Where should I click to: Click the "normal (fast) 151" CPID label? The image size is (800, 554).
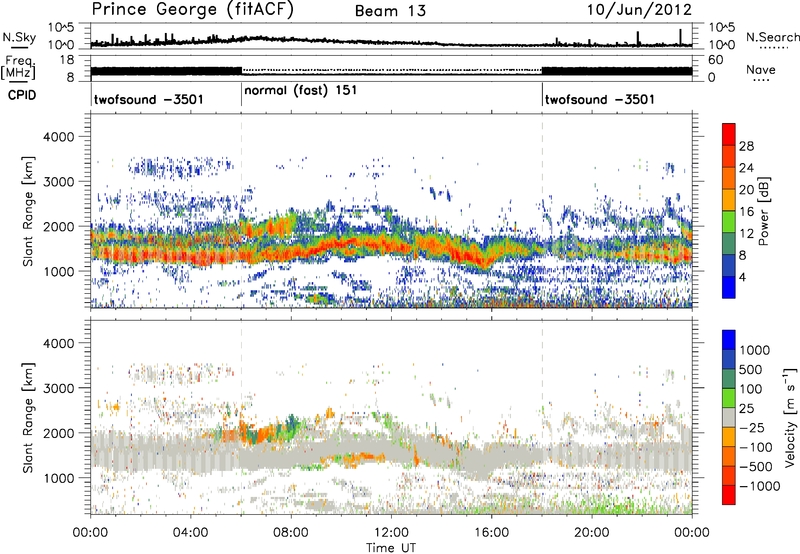(301, 91)
